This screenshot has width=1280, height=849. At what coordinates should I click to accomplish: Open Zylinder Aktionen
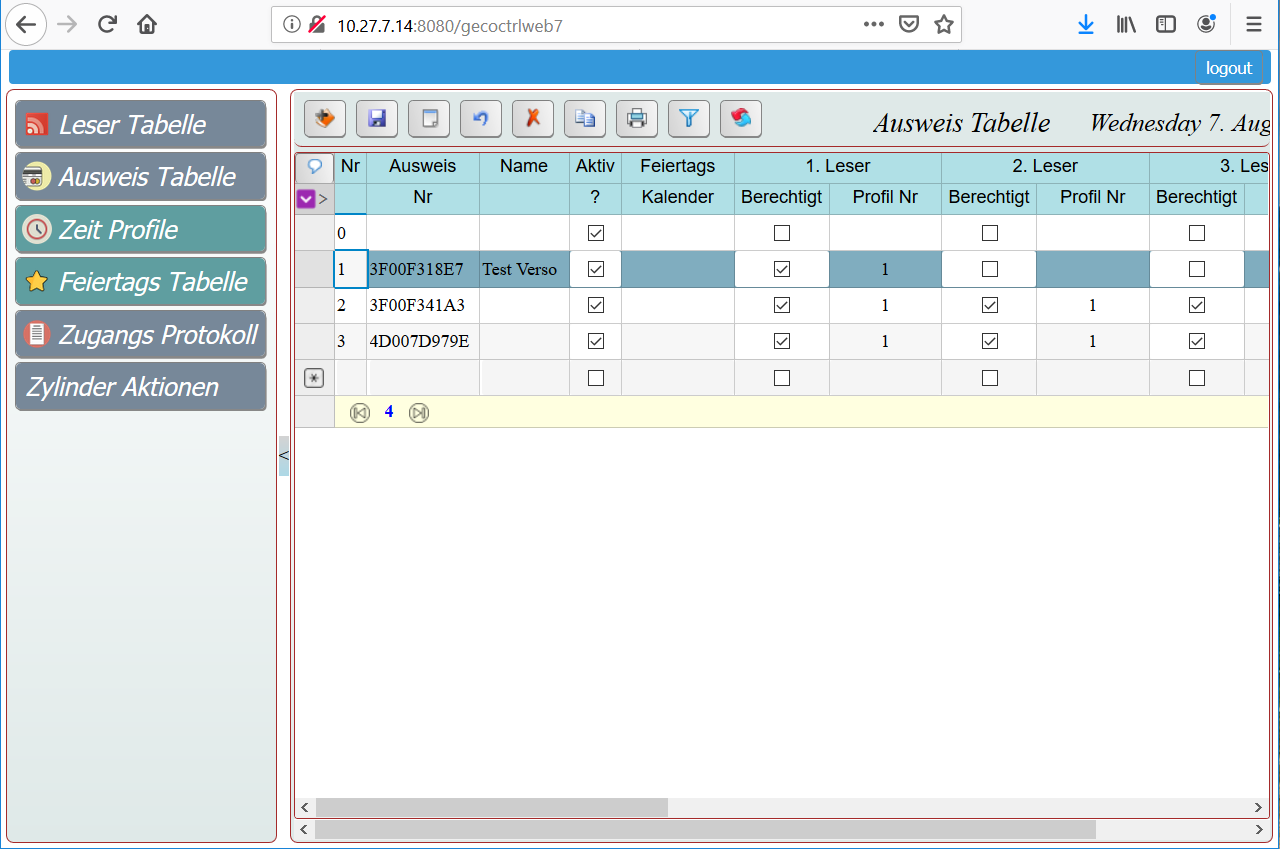pos(141,387)
